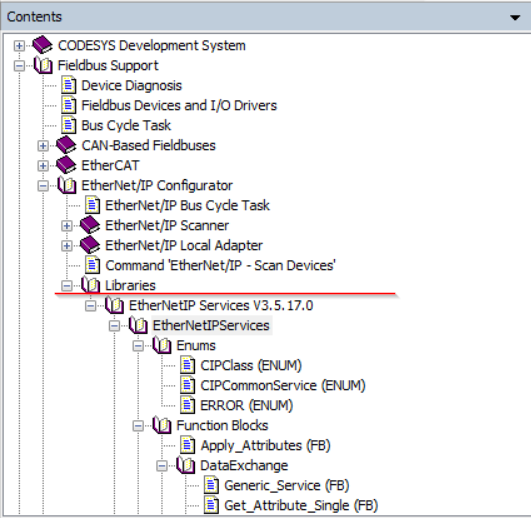
Task: Click the purple book icon beside EtherNet/IP Scanner
Action: coord(90,225)
